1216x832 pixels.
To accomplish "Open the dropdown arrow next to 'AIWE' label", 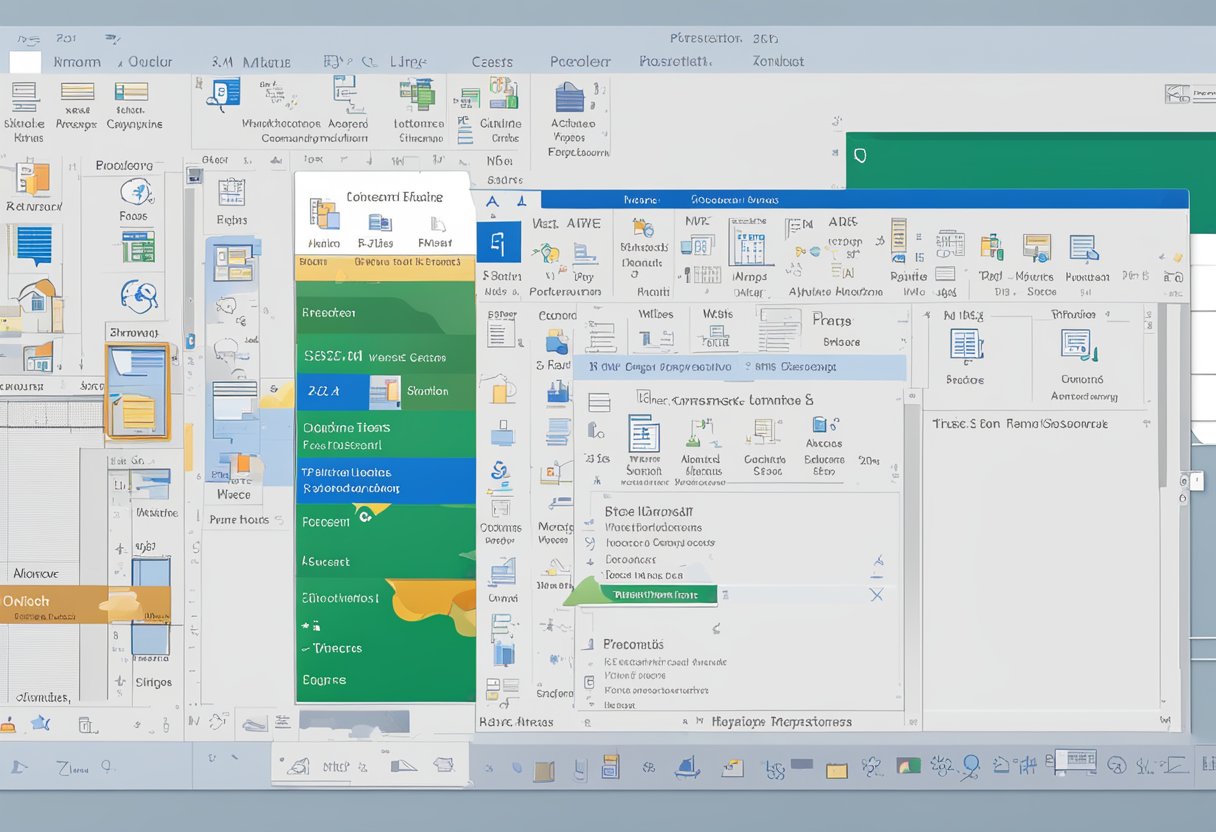I will (608, 223).
